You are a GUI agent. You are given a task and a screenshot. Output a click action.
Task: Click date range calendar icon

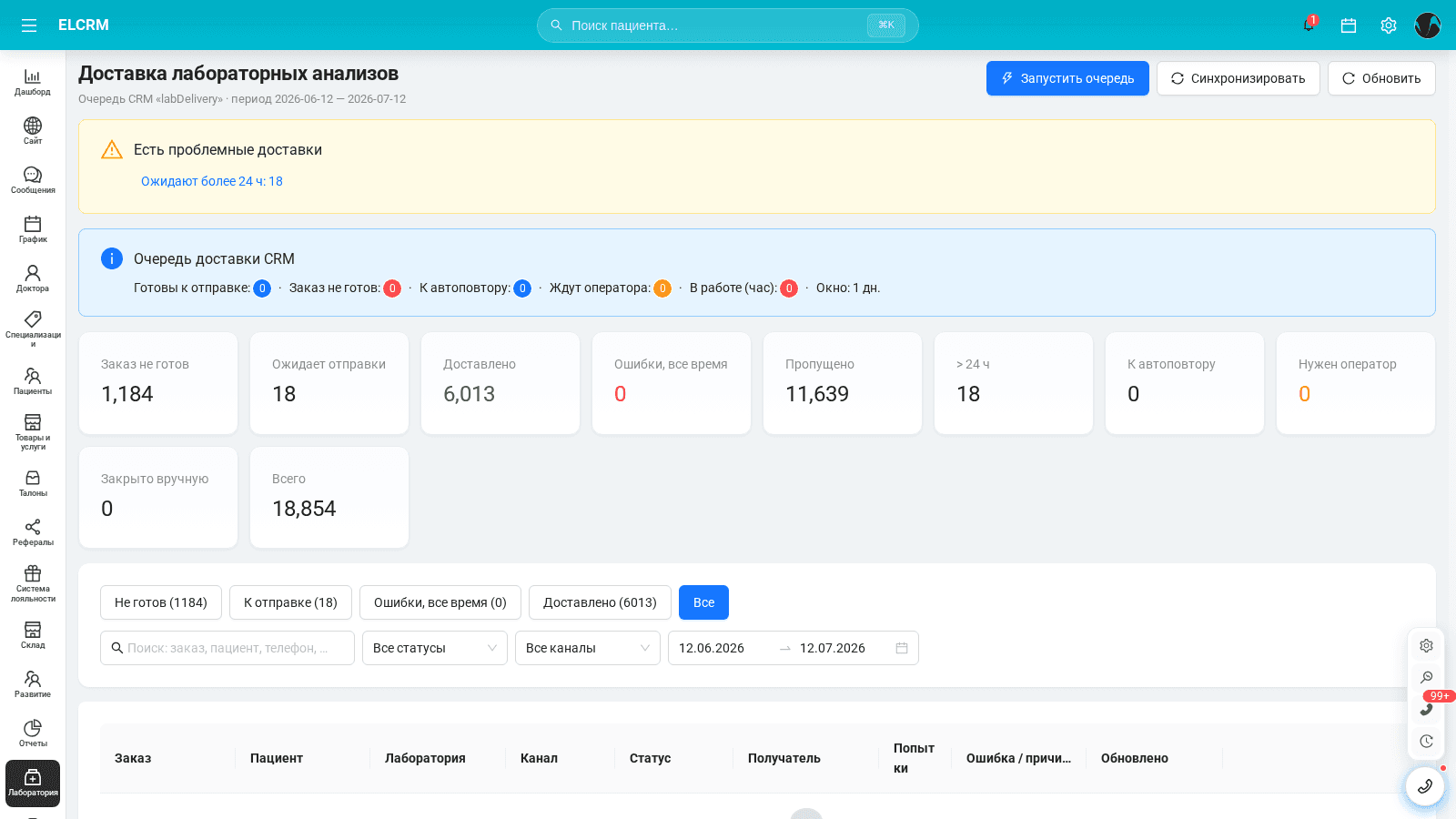(x=902, y=648)
